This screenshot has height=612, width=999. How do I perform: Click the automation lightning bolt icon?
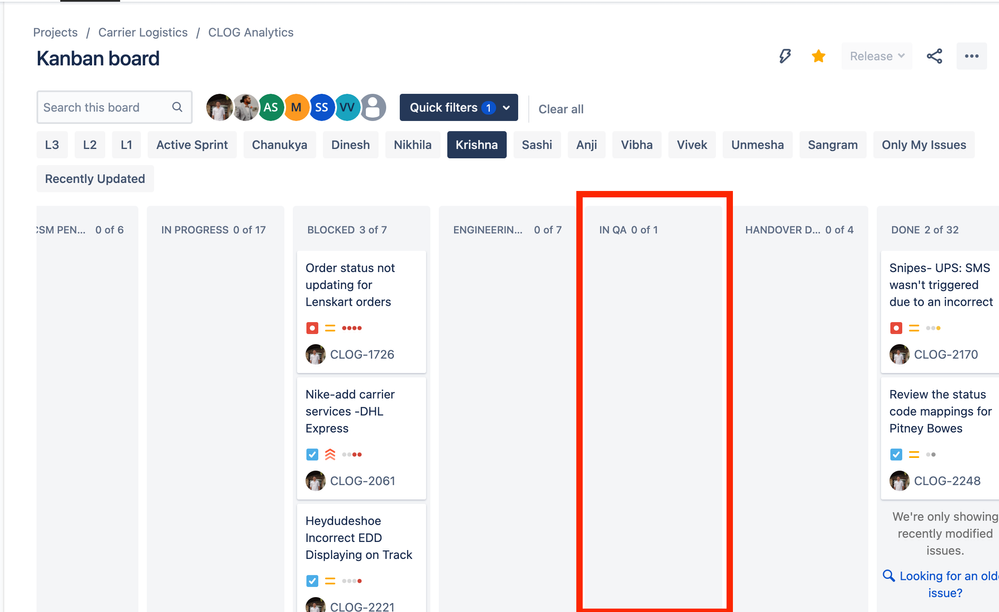(x=785, y=56)
